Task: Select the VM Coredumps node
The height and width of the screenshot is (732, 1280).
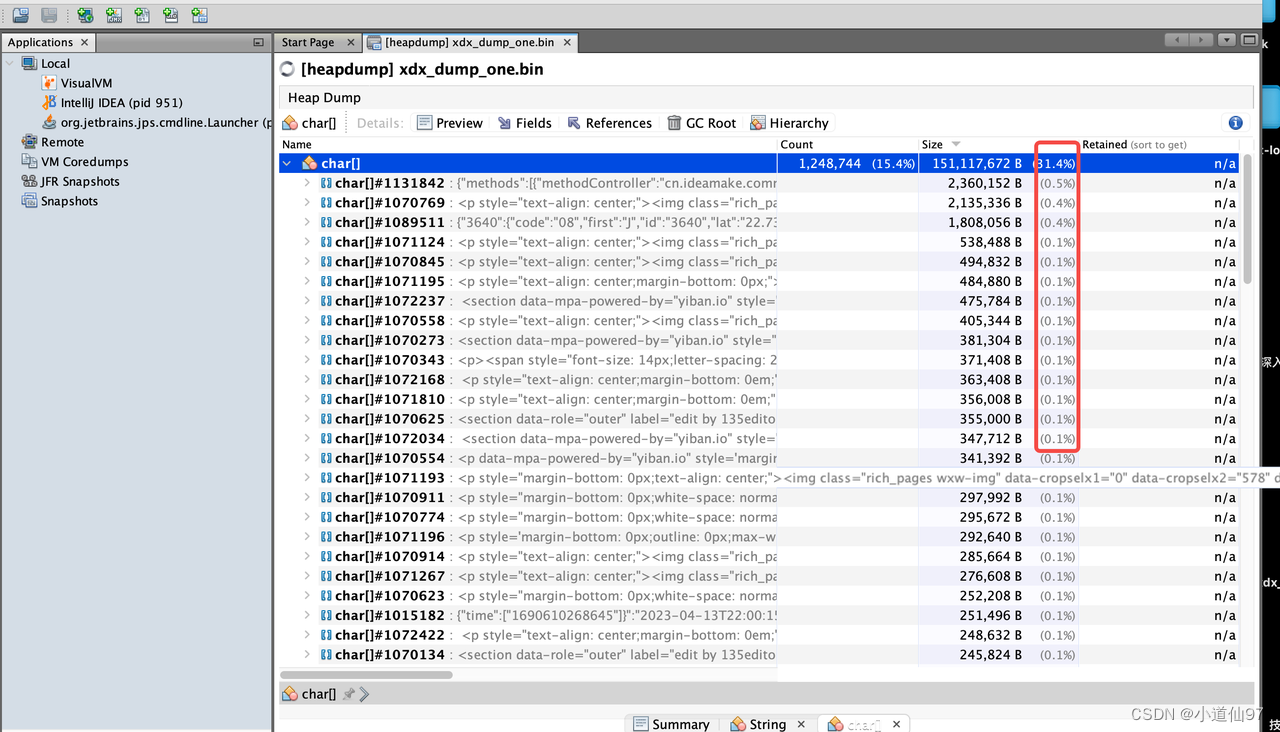Action: (75, 161)
